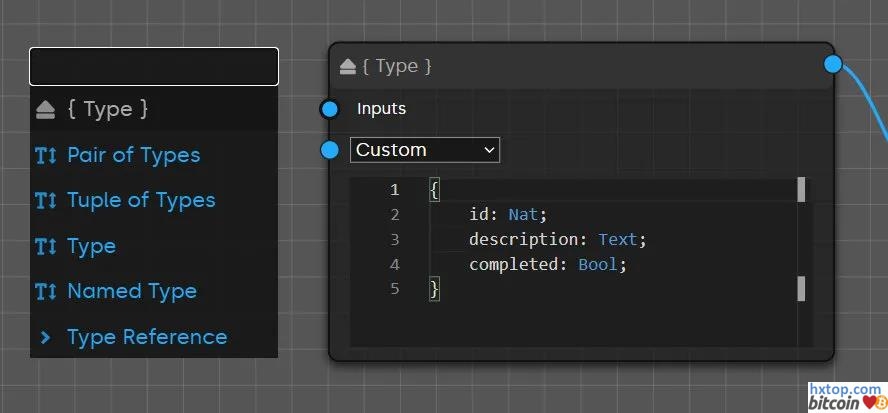Click the search input field above the list
Image resolution: width=888 pixels, height=413 pixels.
coord(154,66)
